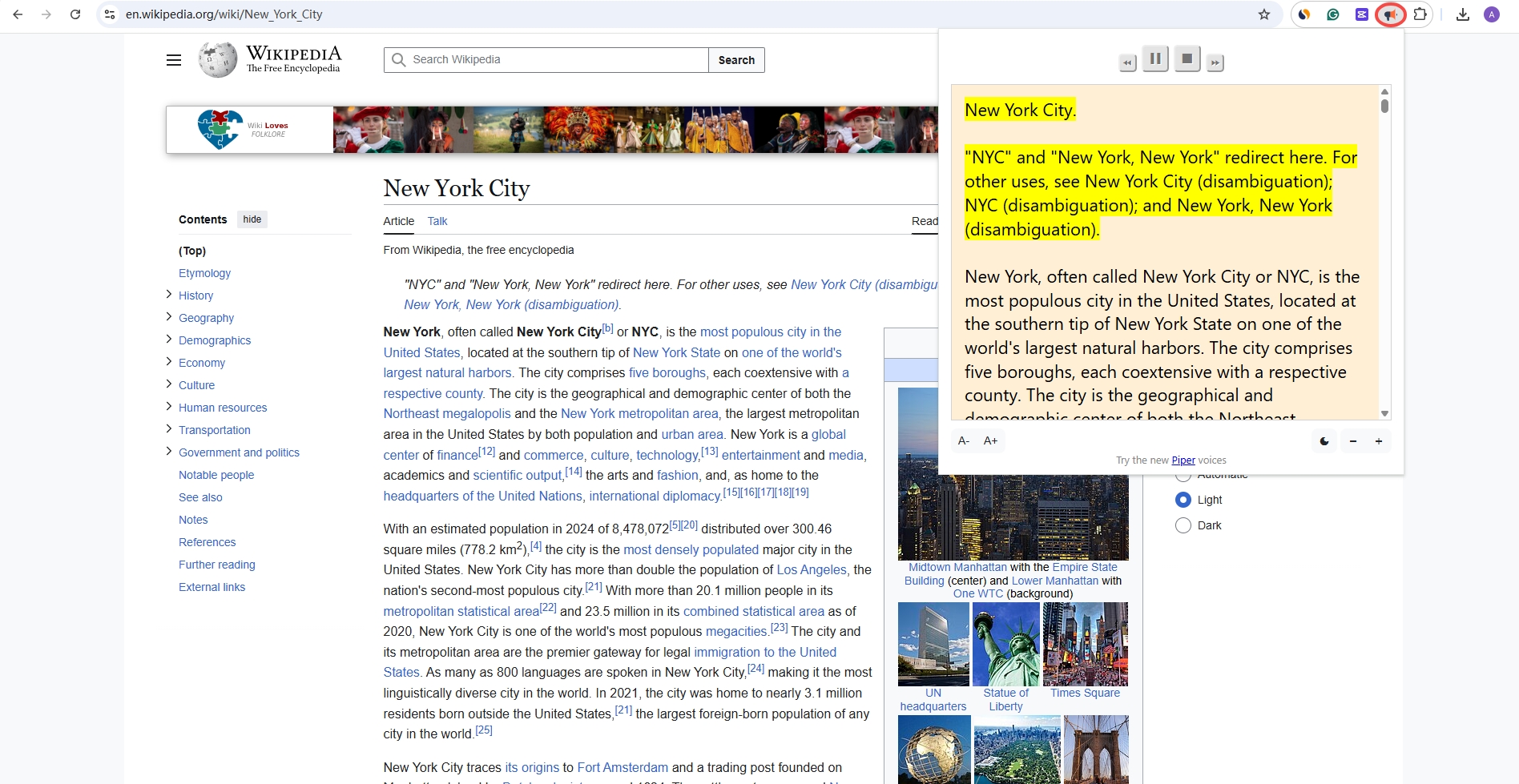
Task: Expand the History section in contents
Action: [x=169, y=295]
